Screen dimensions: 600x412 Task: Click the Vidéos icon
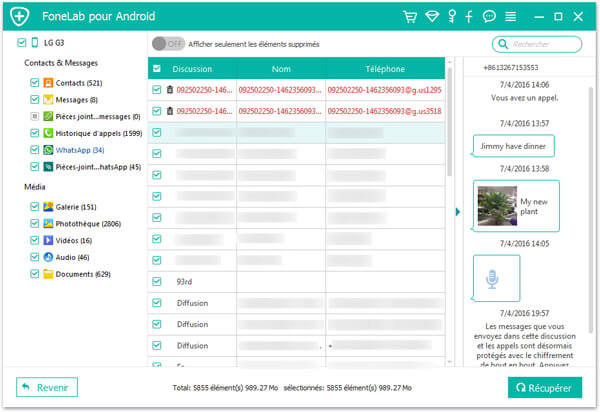coord(48,240)
